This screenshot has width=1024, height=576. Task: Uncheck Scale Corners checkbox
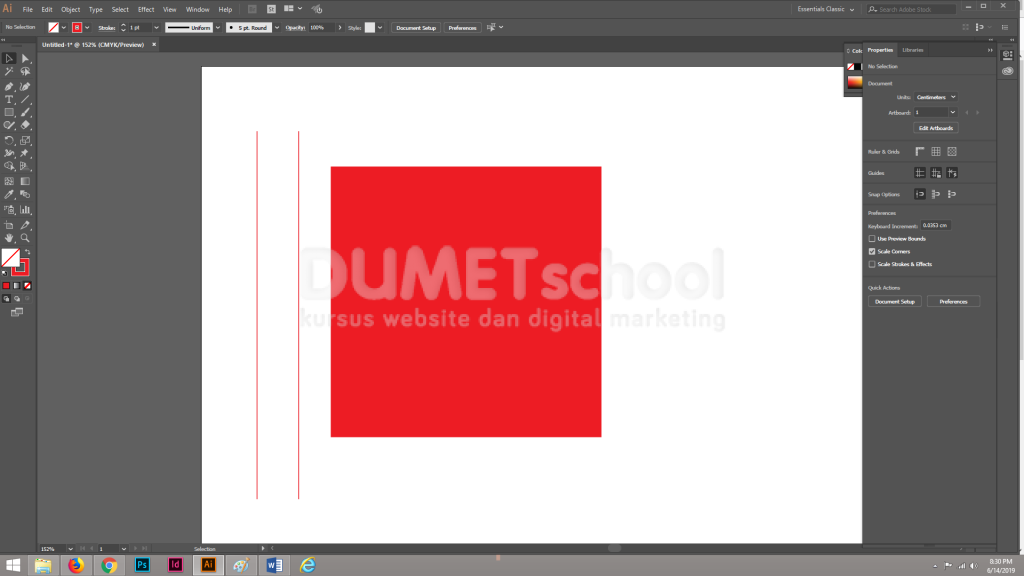coord(872,251)
